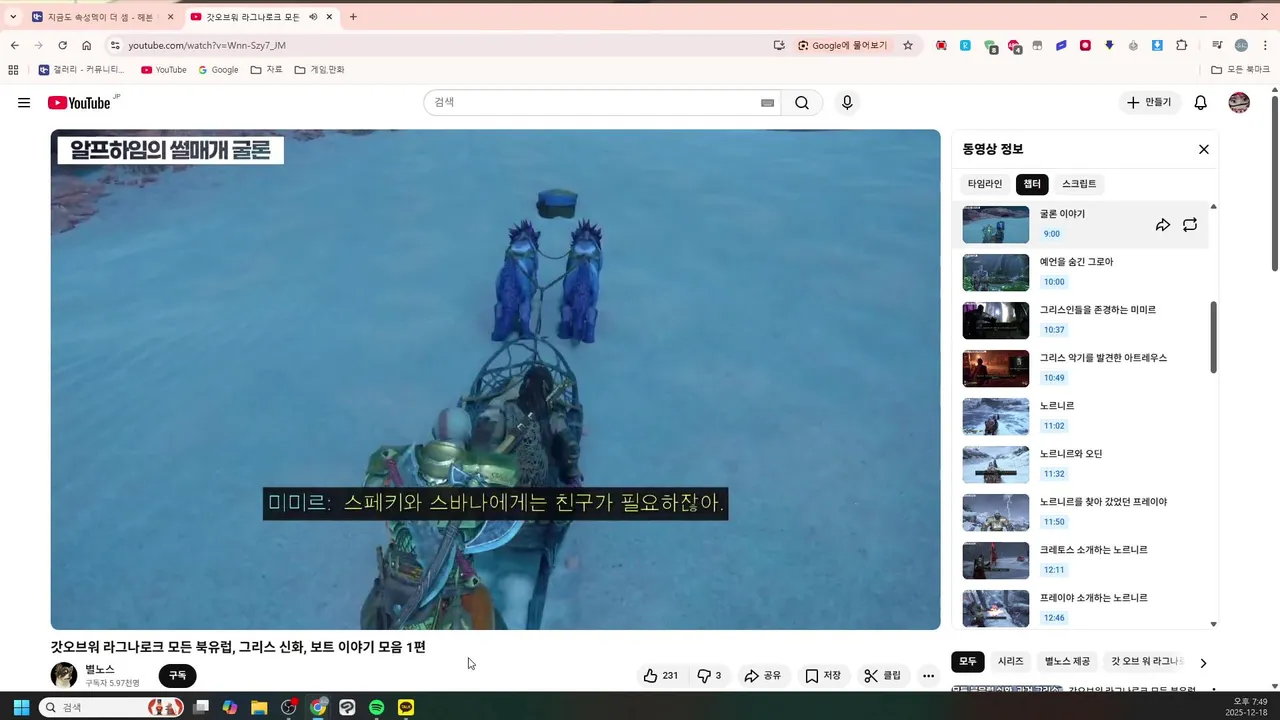Open the Google bookmark

(x=218, y=70)
